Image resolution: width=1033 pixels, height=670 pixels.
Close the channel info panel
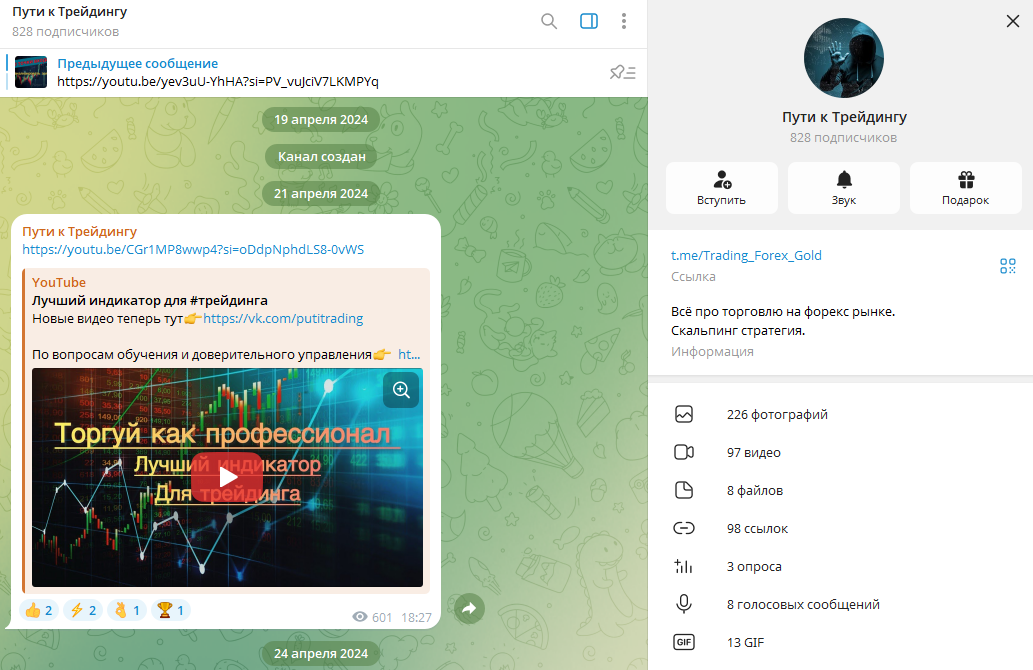click(1011, 21)
